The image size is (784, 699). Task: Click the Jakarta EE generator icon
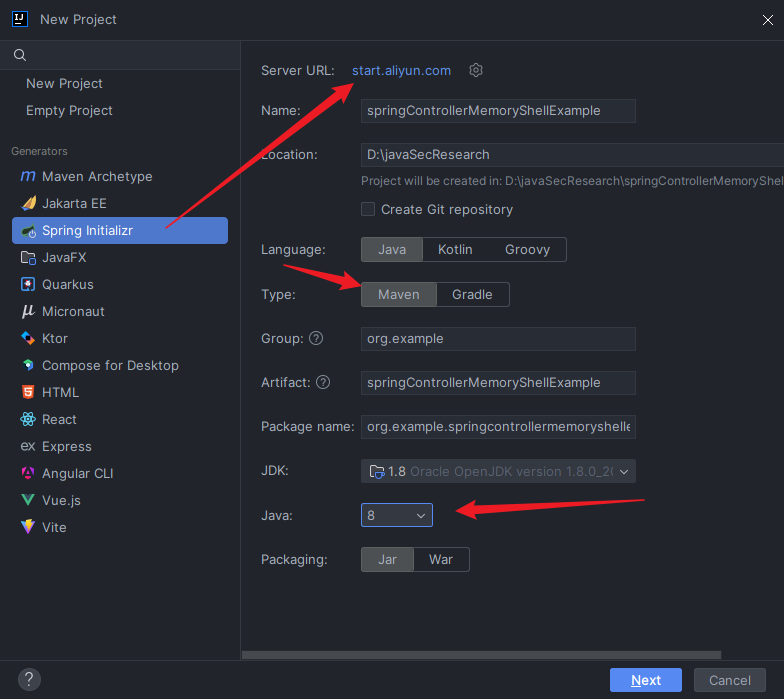pos(28,203)
